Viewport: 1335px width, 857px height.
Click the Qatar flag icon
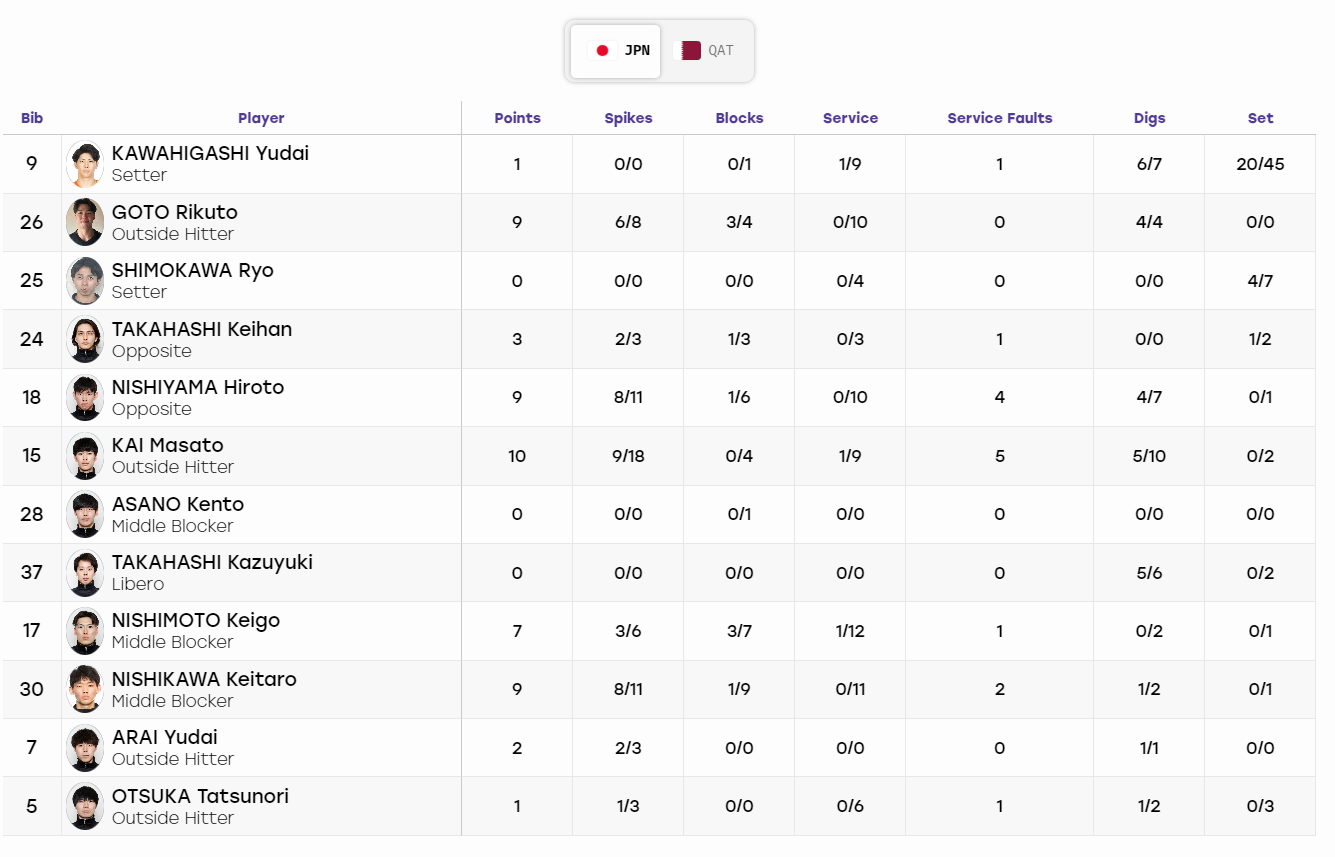tap(691, 51)
